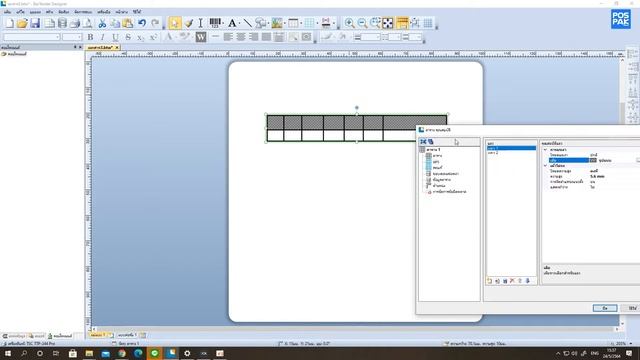640x360 pixels.
Task: Create a new document from toolbar
Action: (x=9, y=23)
